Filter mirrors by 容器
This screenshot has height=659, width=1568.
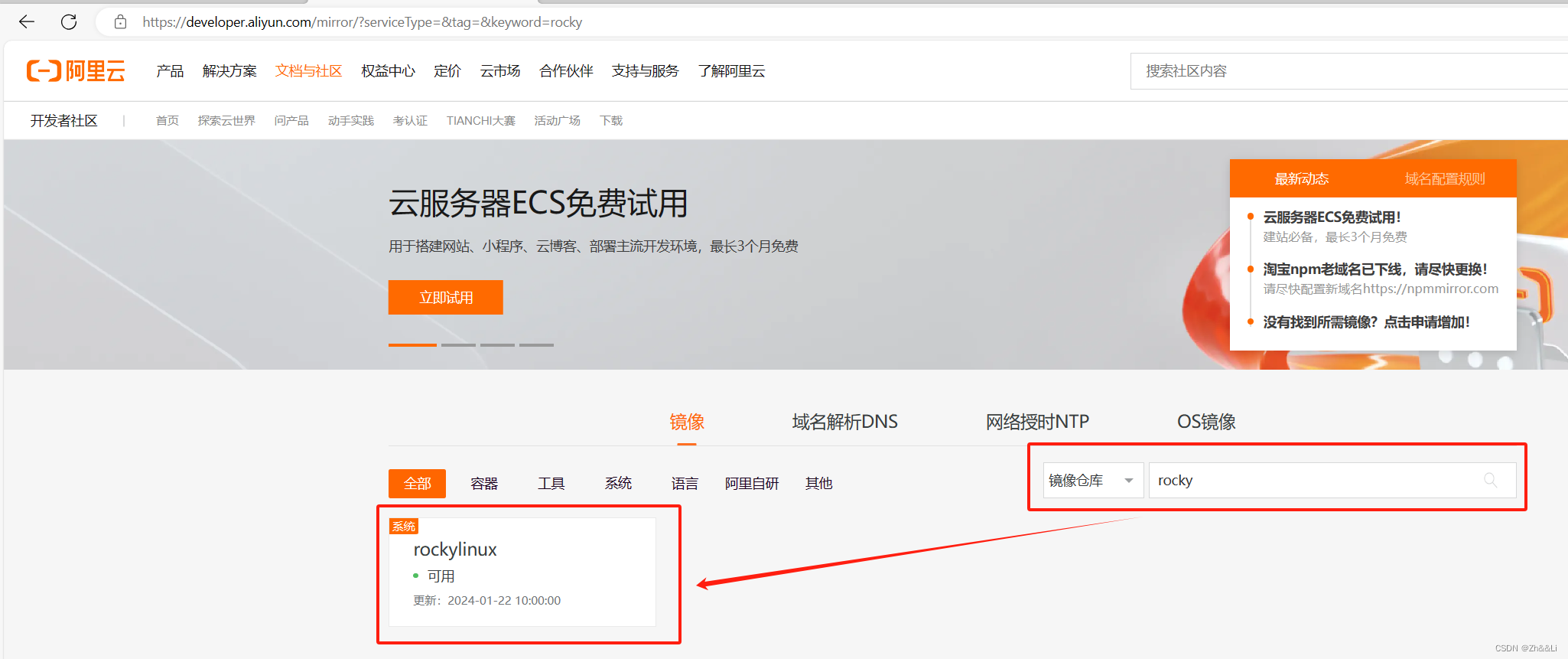484,484
